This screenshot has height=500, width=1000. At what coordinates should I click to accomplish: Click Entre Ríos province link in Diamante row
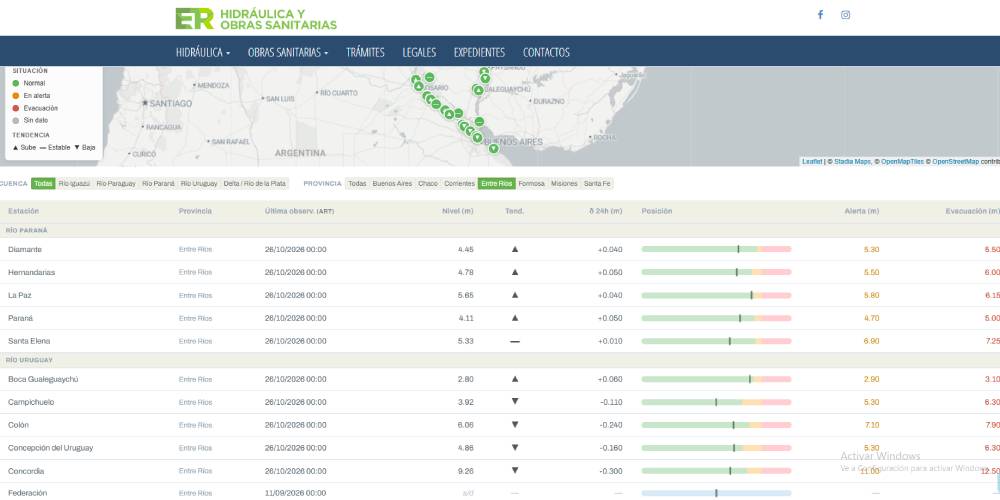[x=195, y=249]
